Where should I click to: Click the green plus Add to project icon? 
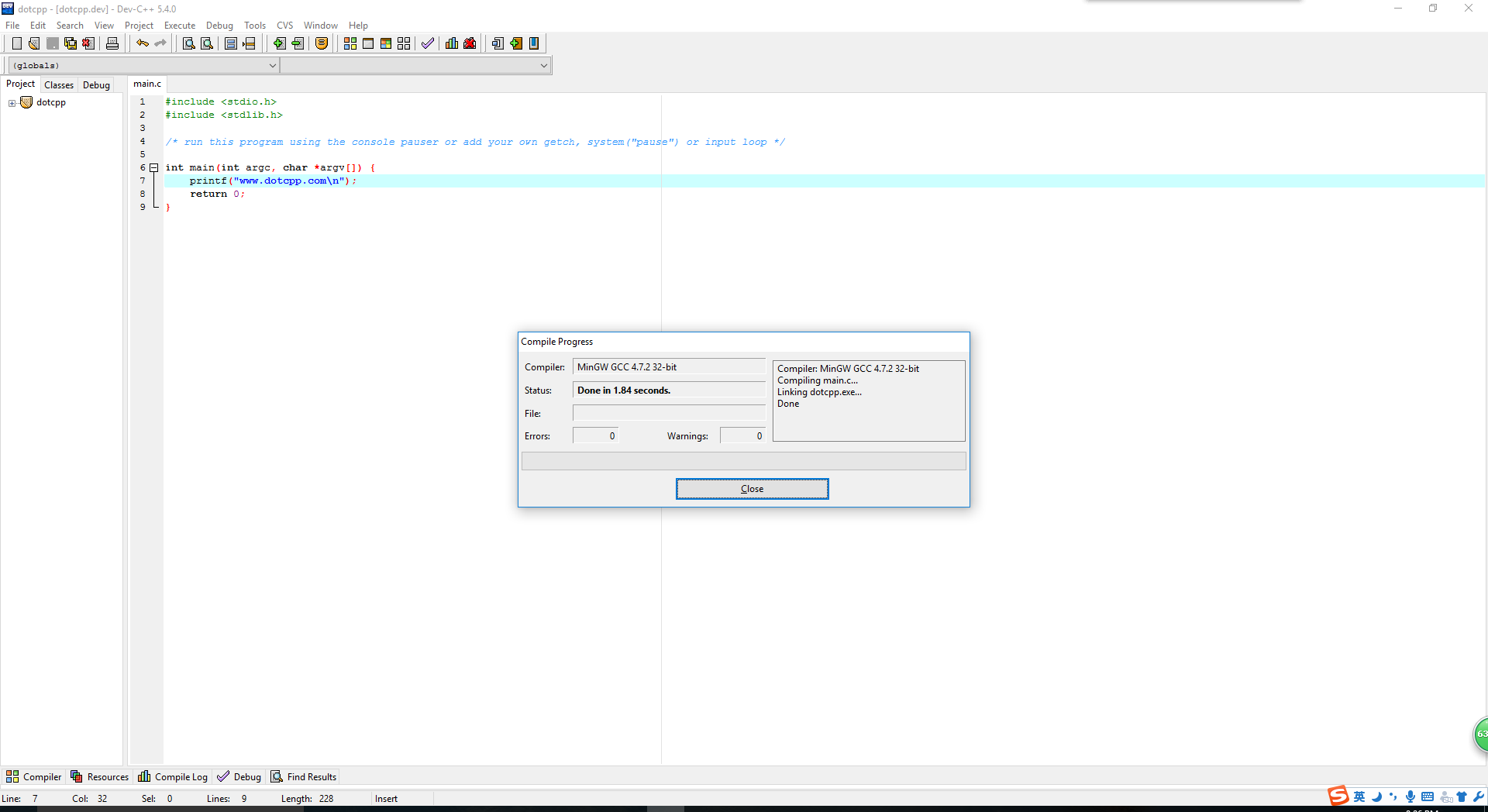pos(280,43)
